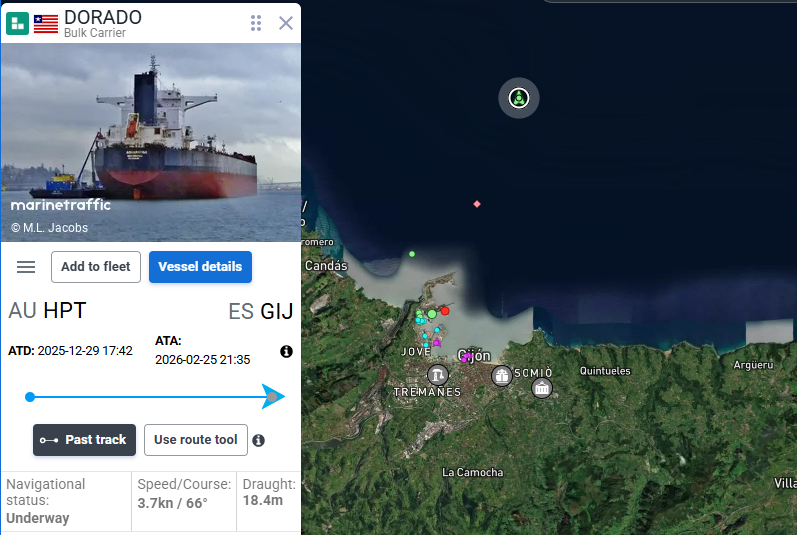Click the pink diamond marker on the map
The width and height of the screenshot is (797, 535).
coord(477,204)
